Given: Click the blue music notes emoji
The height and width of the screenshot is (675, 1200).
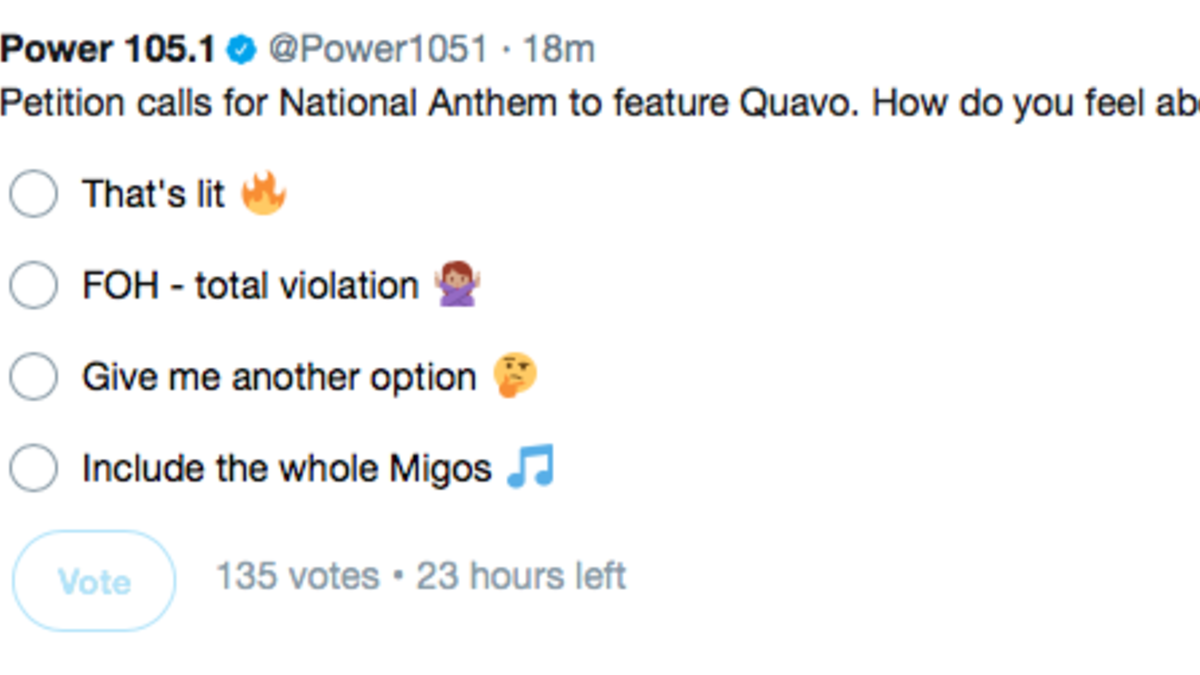Looking at the screenshot, I should coord(531,467).
